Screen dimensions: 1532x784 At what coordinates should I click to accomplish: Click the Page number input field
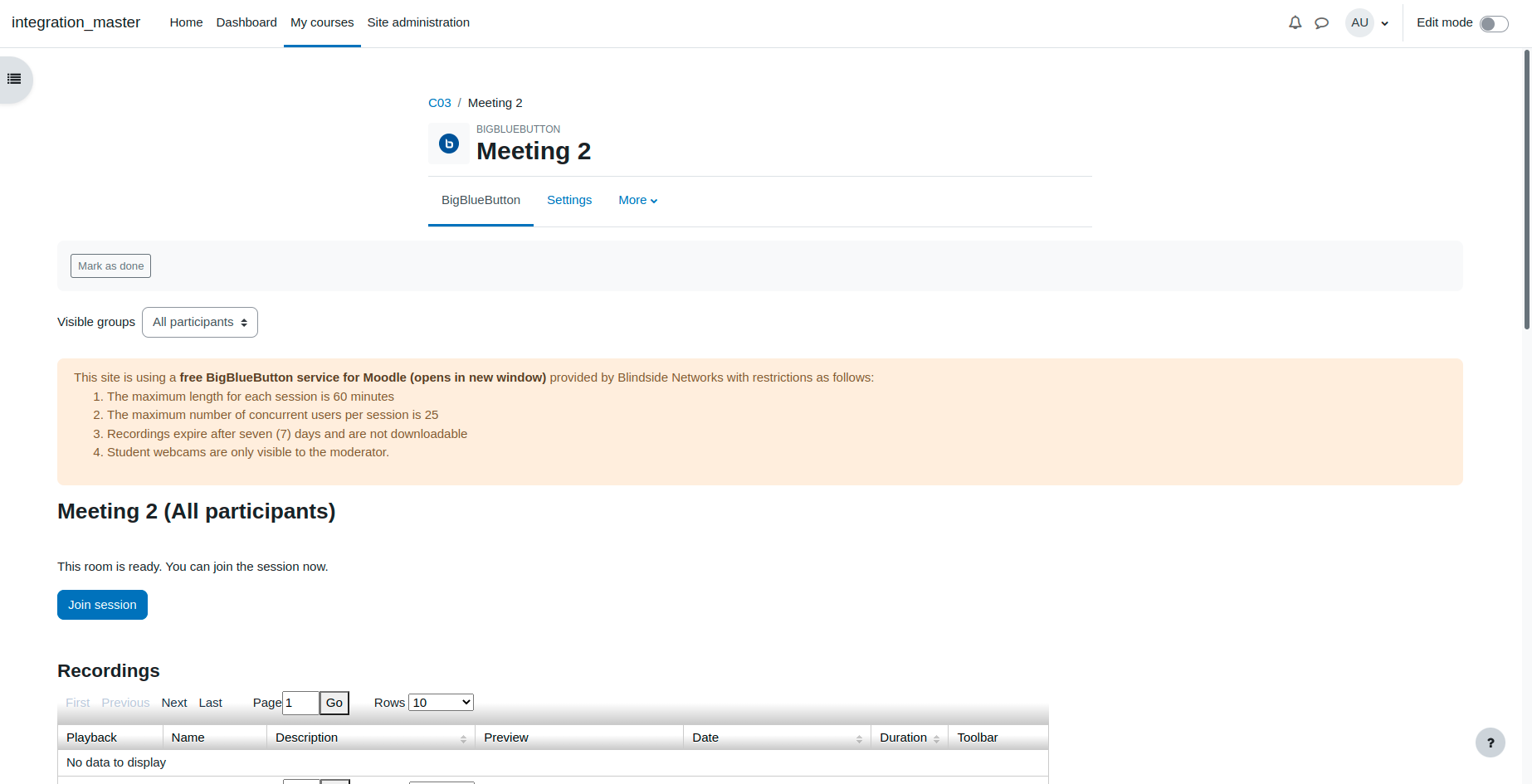coord(300,703)
